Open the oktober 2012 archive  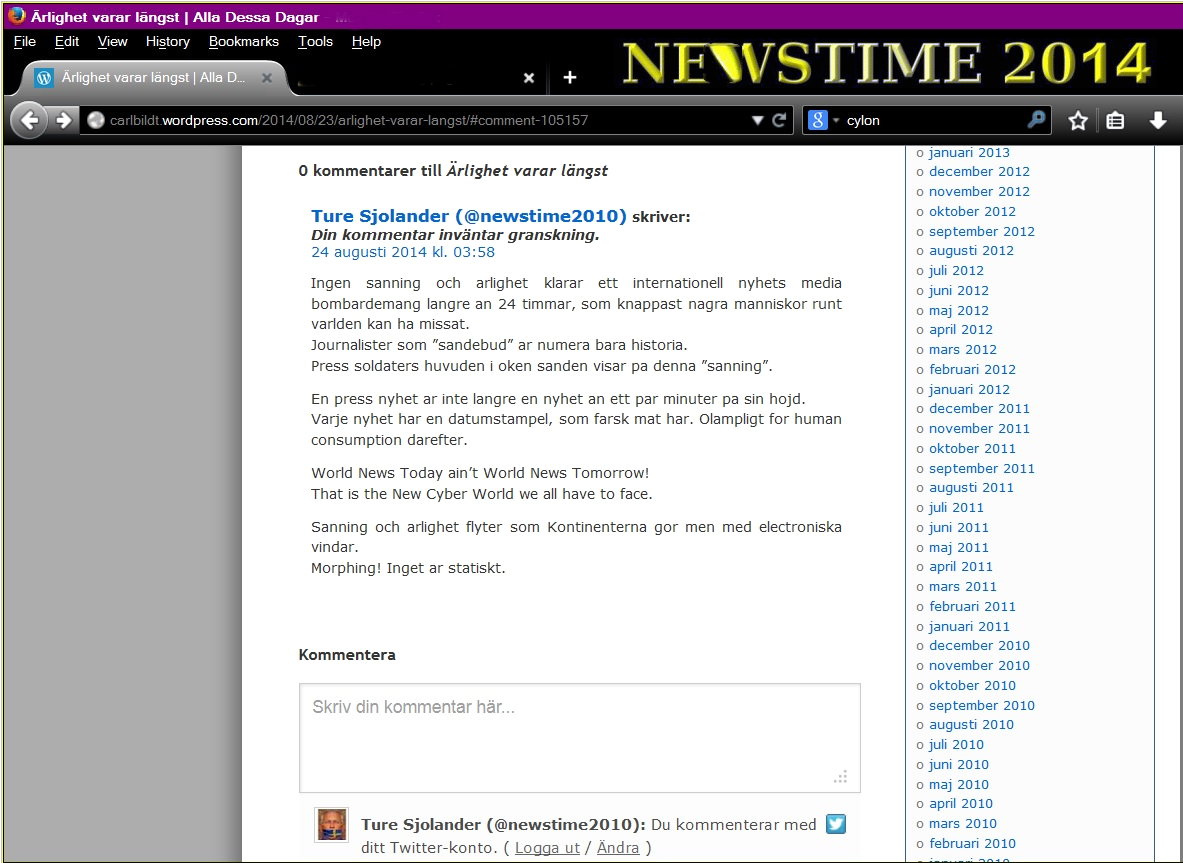973,211
